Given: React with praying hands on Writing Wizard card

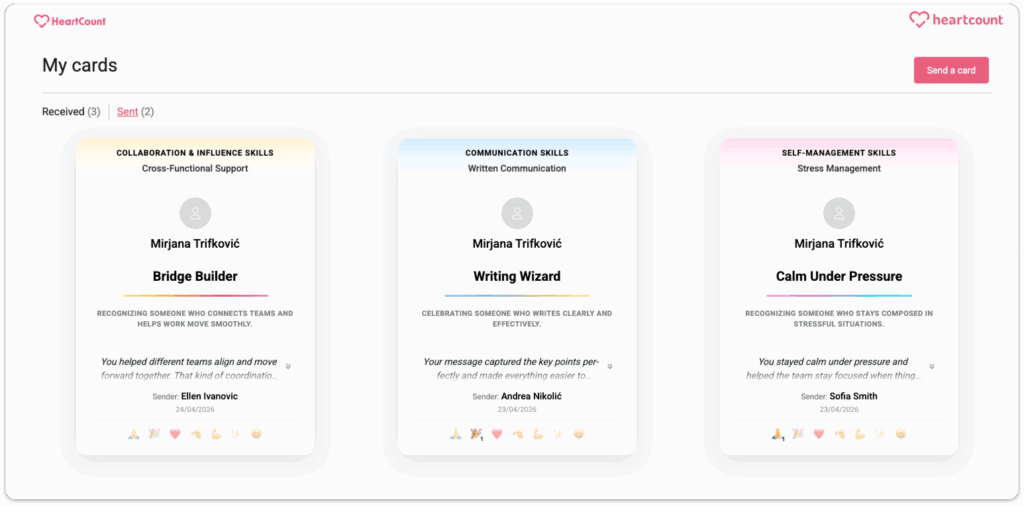Looking at the screenshot, I should tap(456, 434).
